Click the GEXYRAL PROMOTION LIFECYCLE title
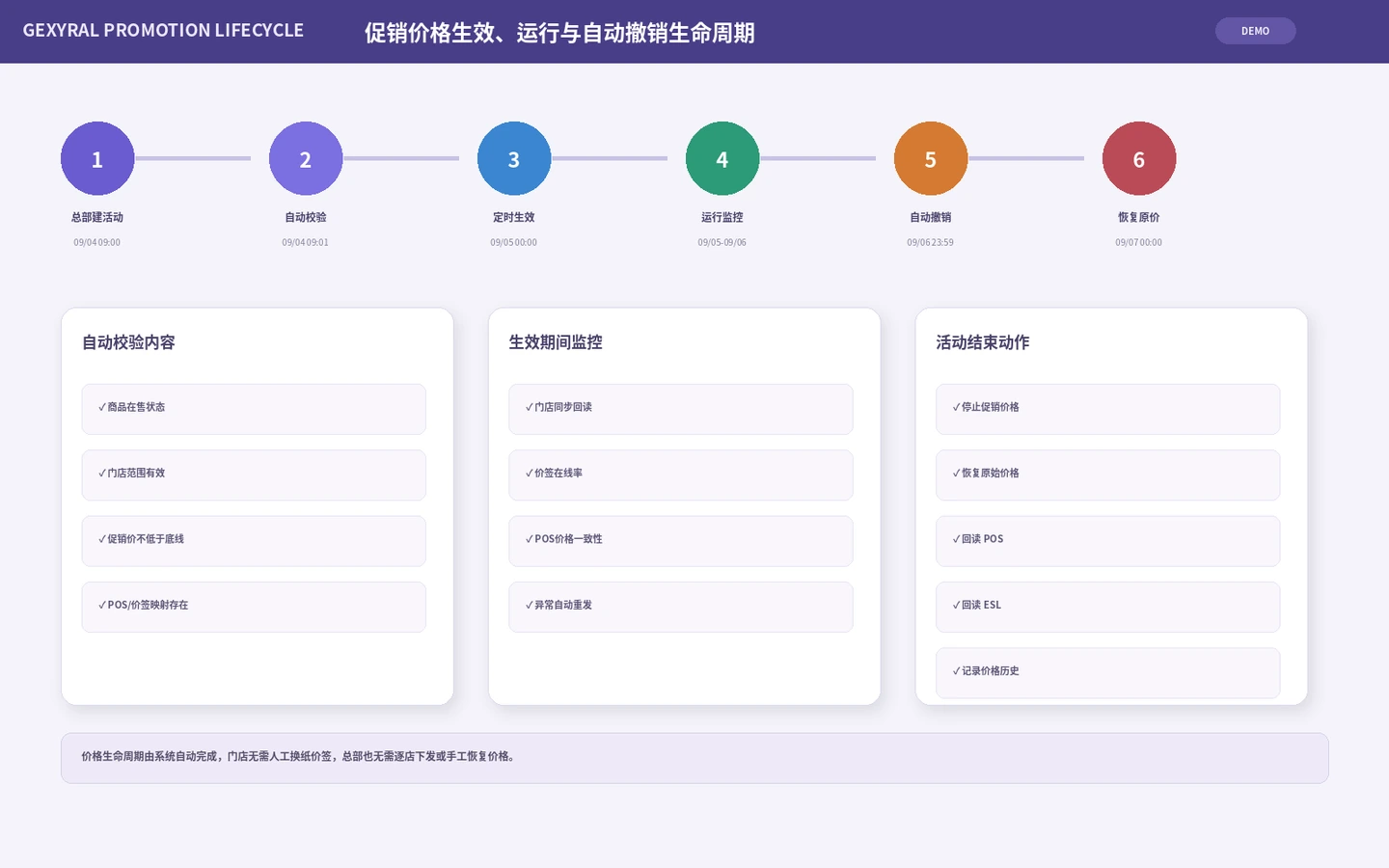 pyautogui.click(x=163, y=30)
